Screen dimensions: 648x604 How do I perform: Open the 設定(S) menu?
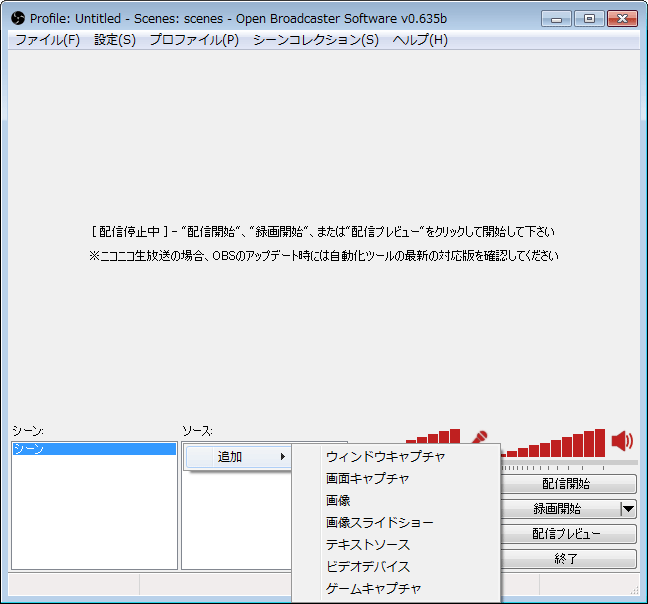[x=115, y=40]
